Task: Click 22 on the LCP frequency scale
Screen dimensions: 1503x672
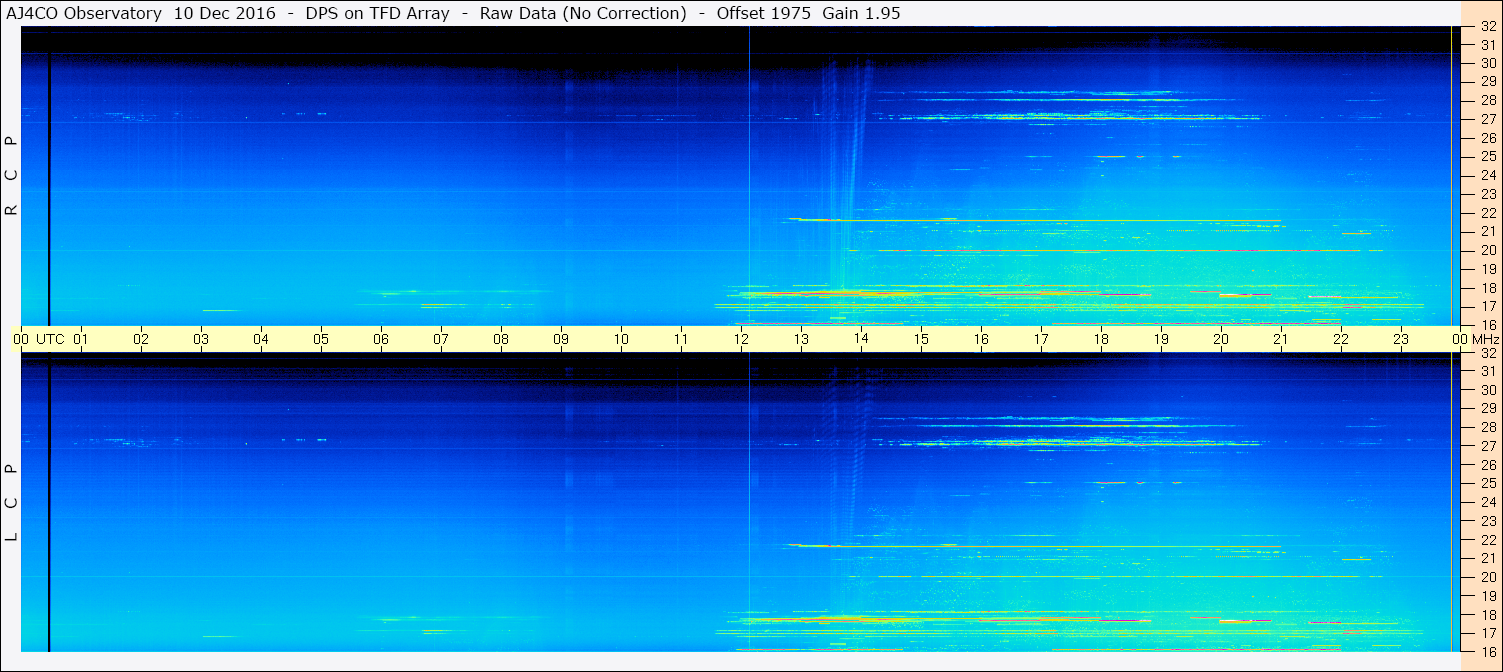Action: coord(1488,539)
